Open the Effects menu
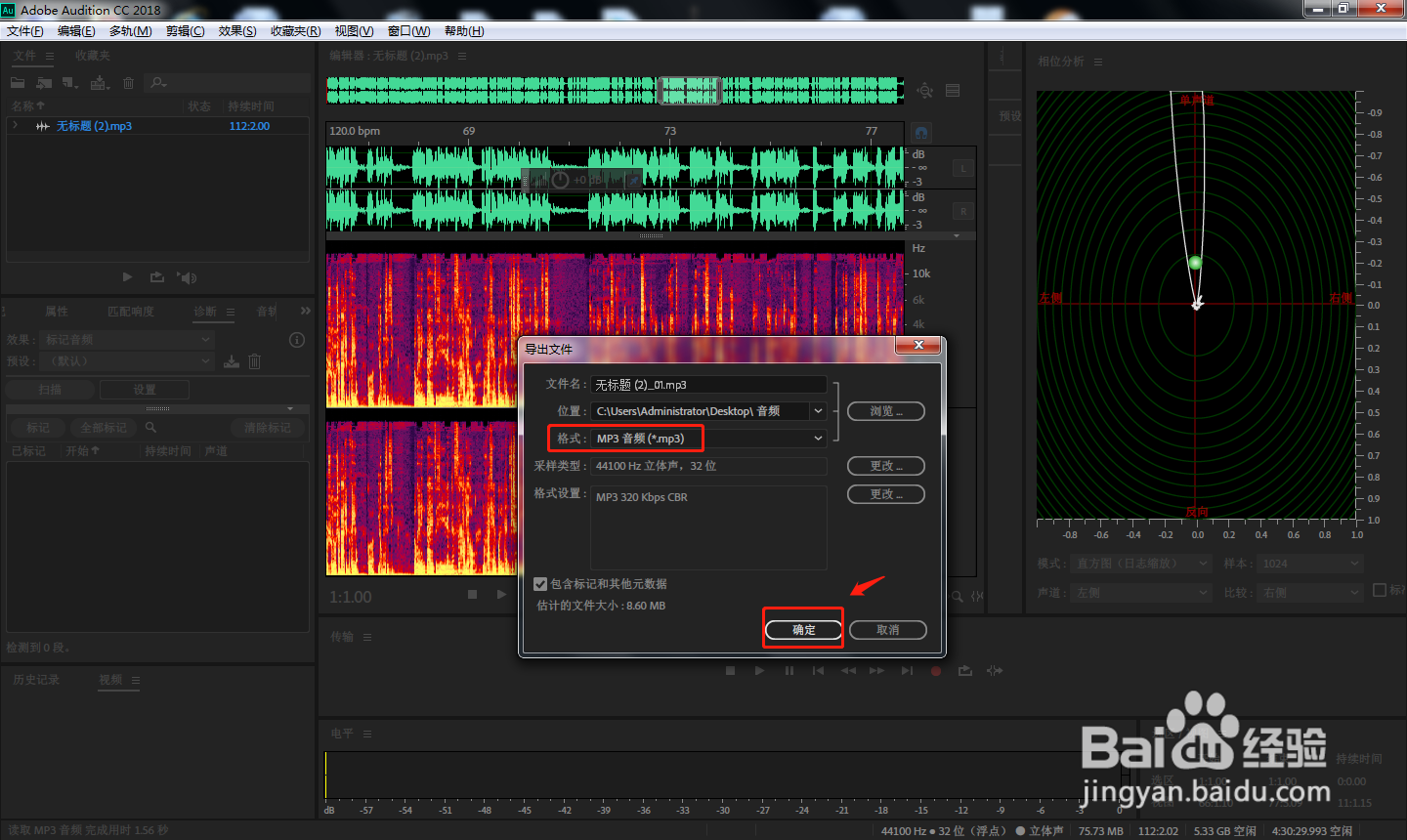 click(237, 31)
